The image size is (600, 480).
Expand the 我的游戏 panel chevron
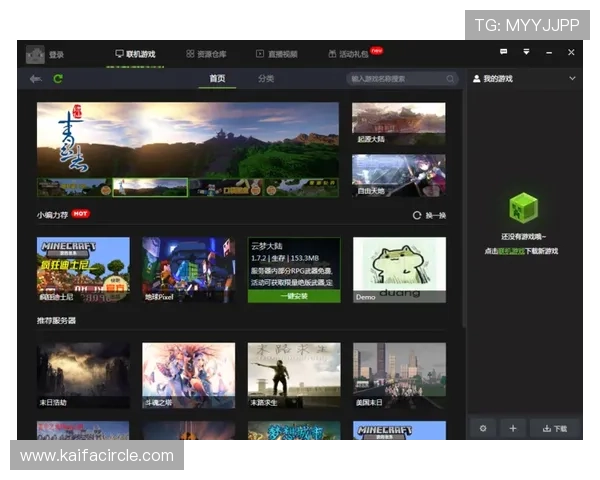pos(572,78)
